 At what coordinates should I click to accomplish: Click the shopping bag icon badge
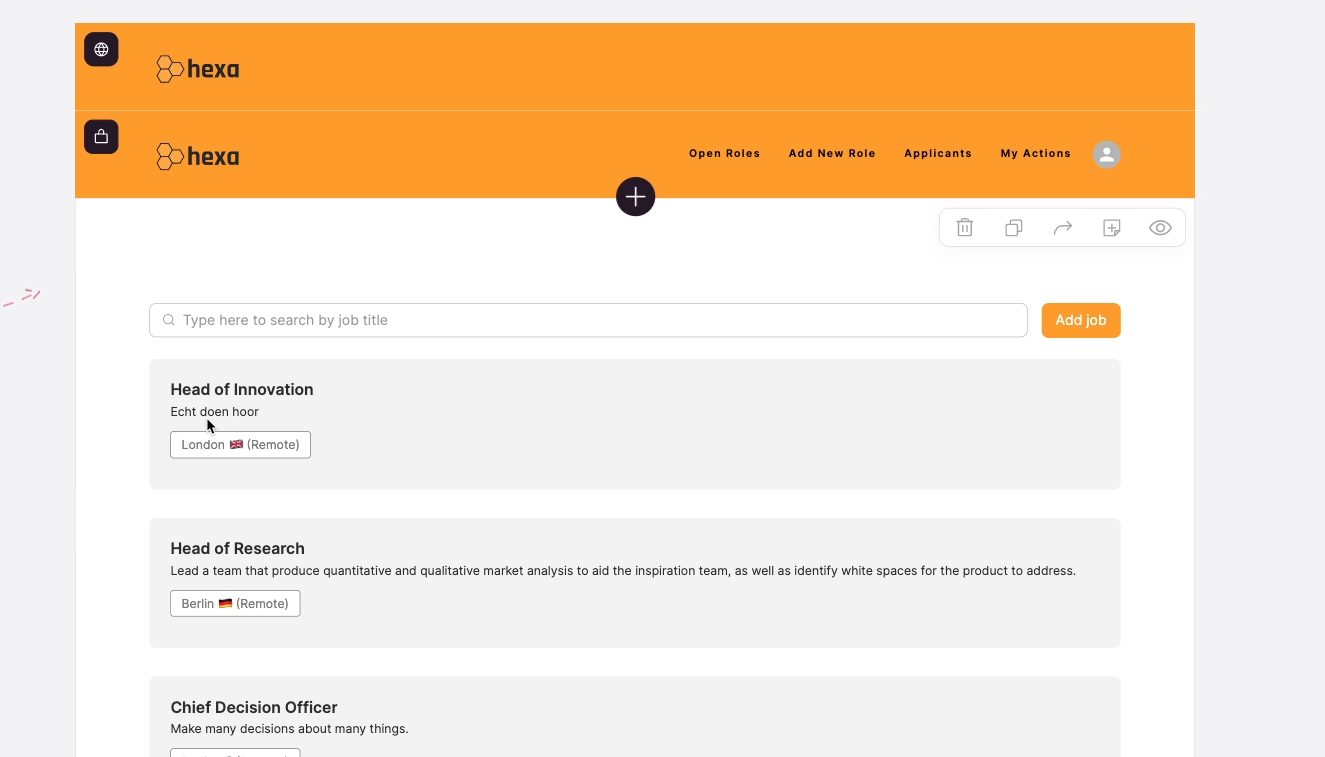click(x=101, y=137)
